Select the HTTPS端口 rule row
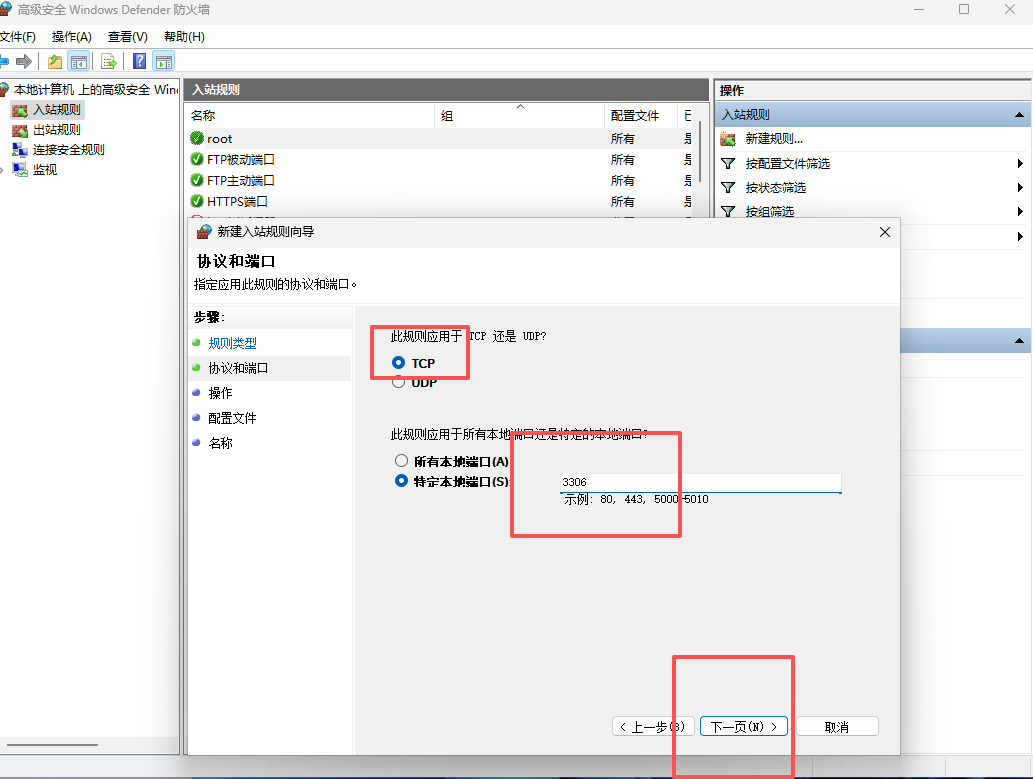Viewport: 1033px width, 779px height. point(440,201)
